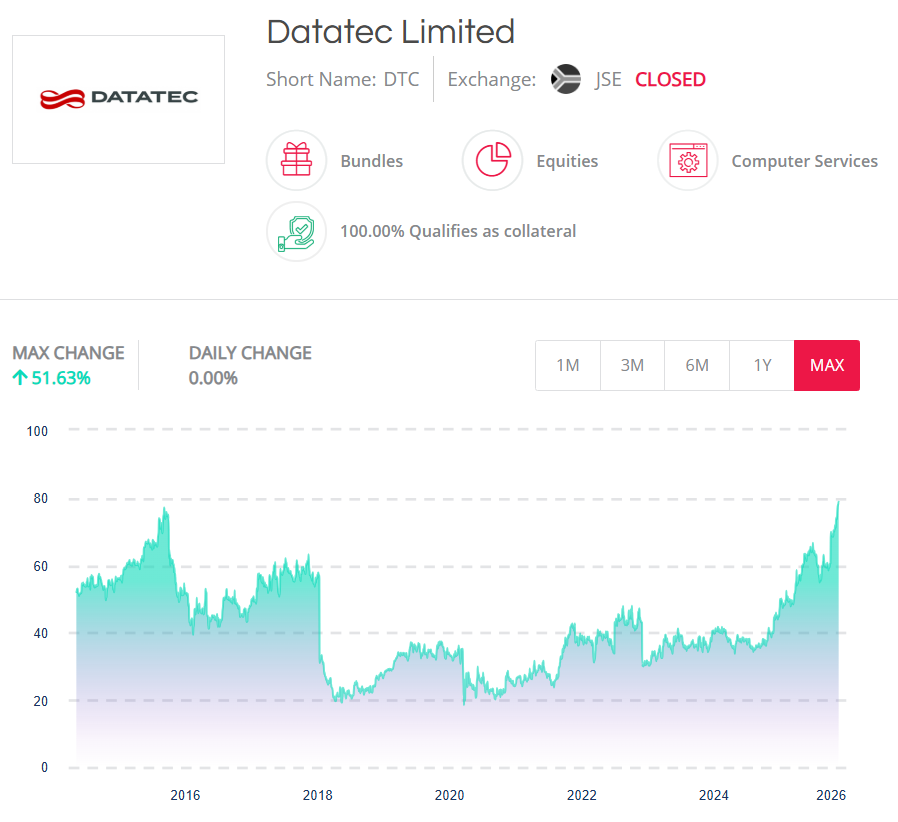
Task: Select the 1Y chart period
Action: click(762, 365)
